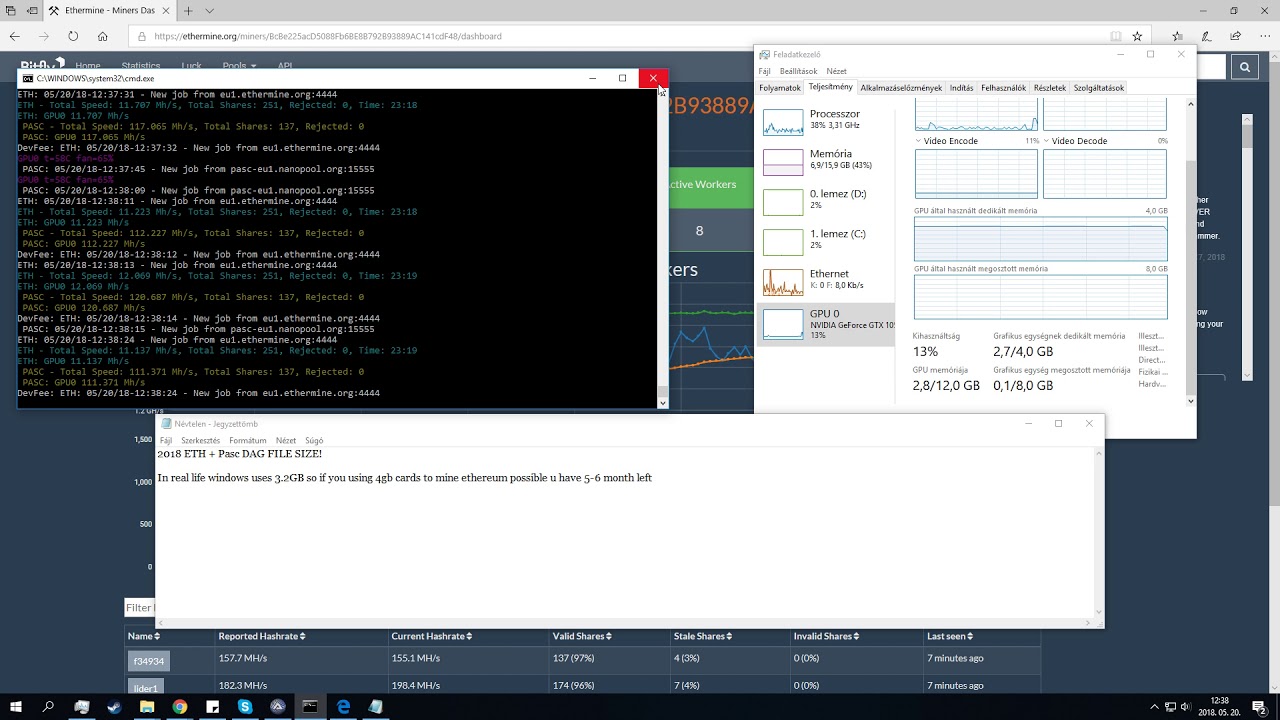Open Google Chrome from the taskbar
The height and width of the screenshot is (720, 1280).
[x=180, y=706]
